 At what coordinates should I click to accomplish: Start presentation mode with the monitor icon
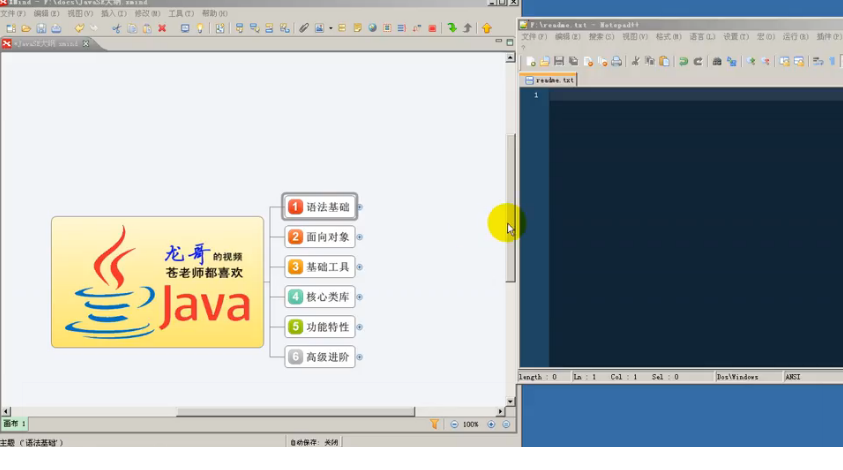[185, 28]
